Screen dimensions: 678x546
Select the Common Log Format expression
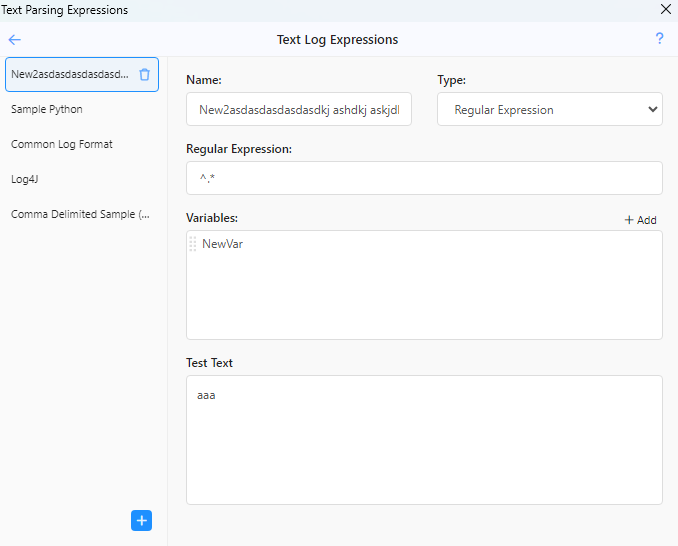(x=82, y=144)
